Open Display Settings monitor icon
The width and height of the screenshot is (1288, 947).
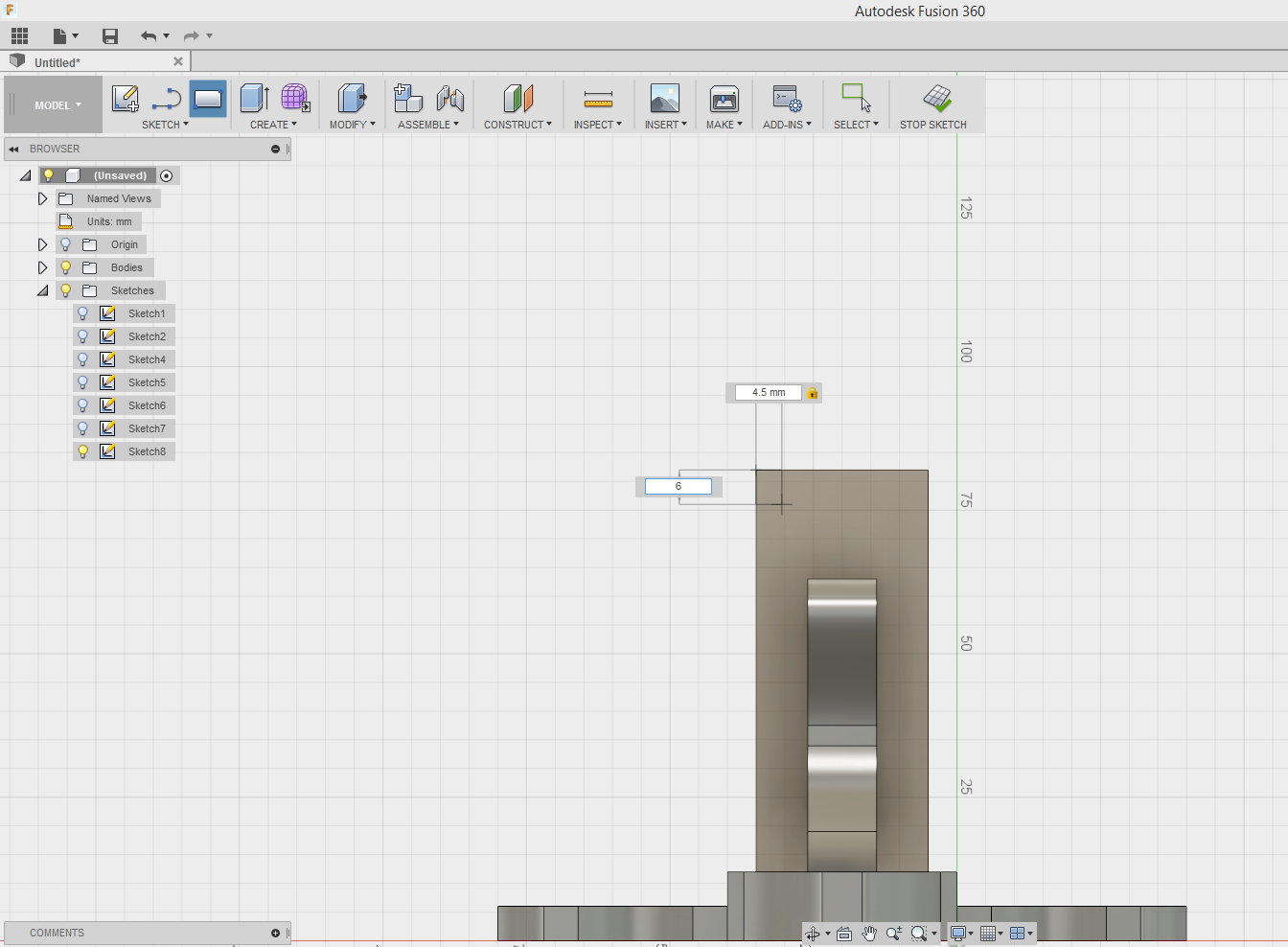pos(957,934)
